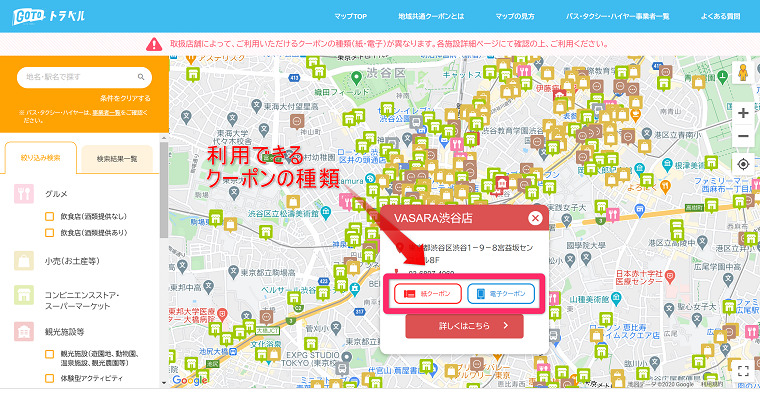Check 飲食店(酒類提供なし) checkbox

point(49,217)
